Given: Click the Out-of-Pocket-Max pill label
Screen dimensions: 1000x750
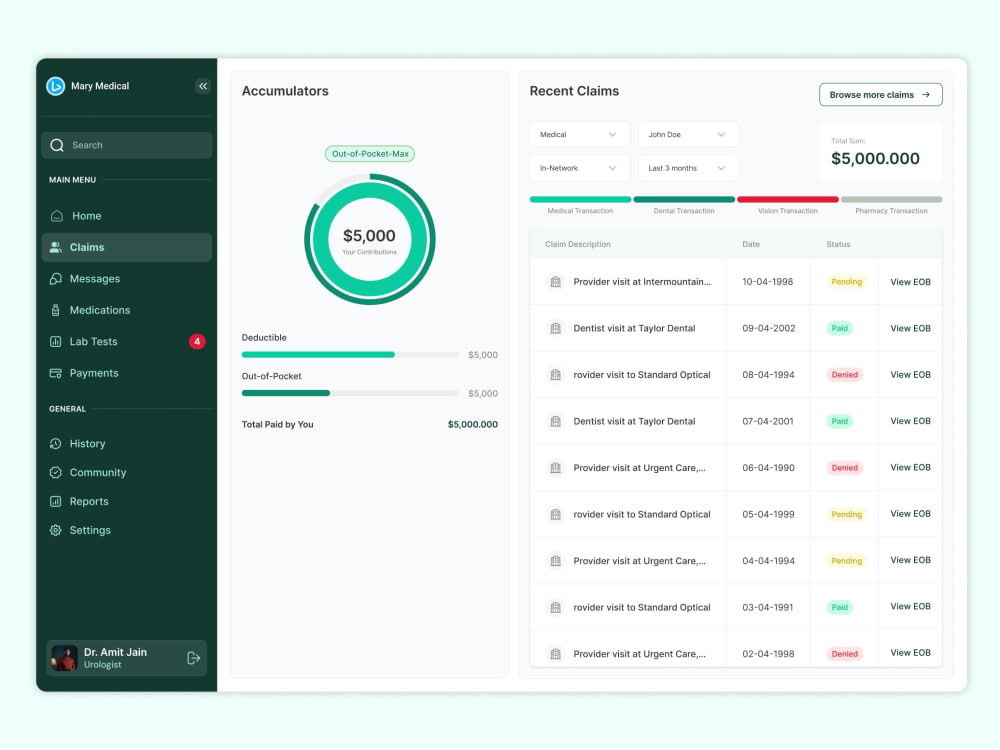Looking at the screenshot, I should click(370, 154).
